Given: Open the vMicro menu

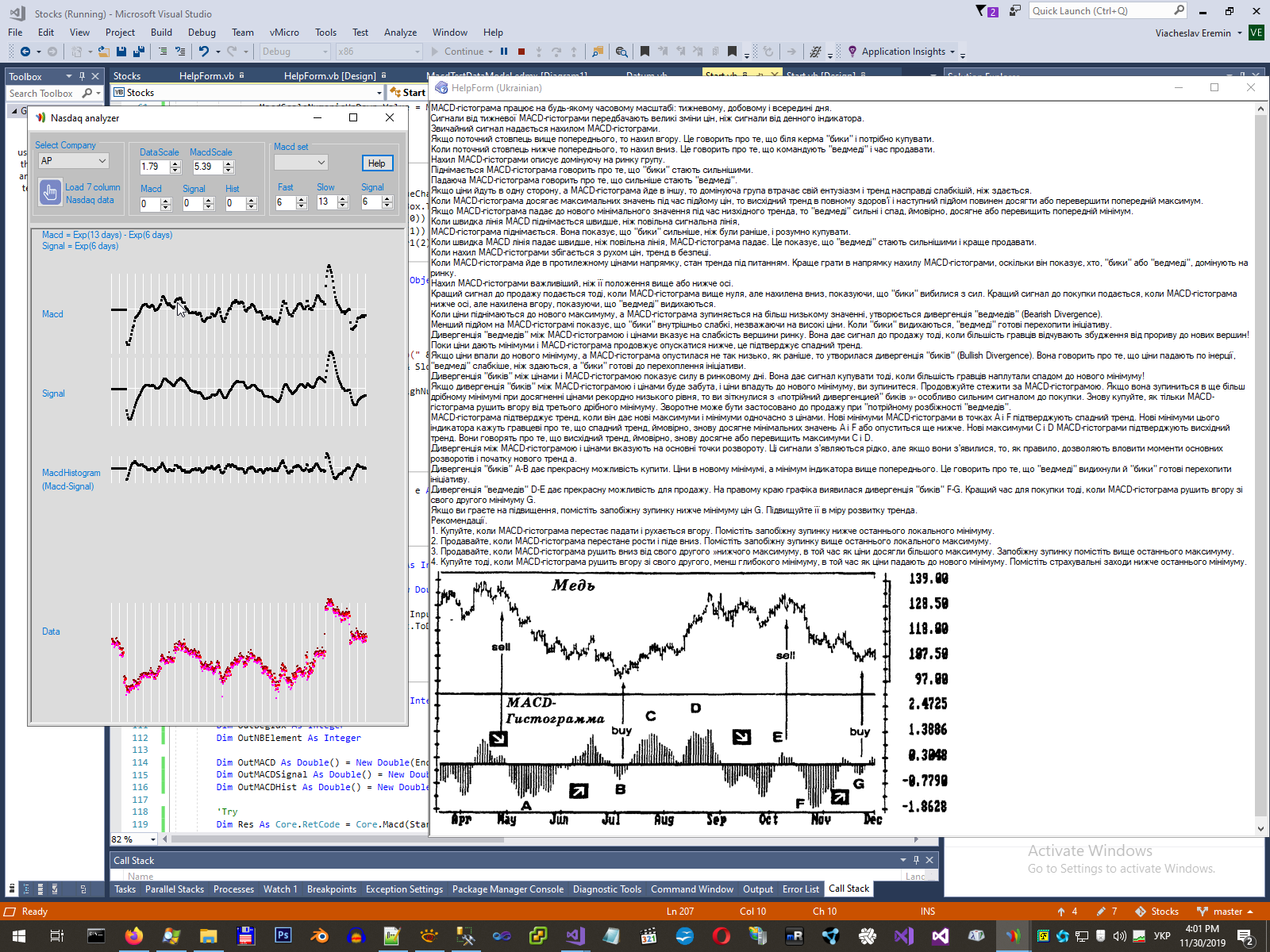Looking at the screenshot, I should (x=284, y=33).
